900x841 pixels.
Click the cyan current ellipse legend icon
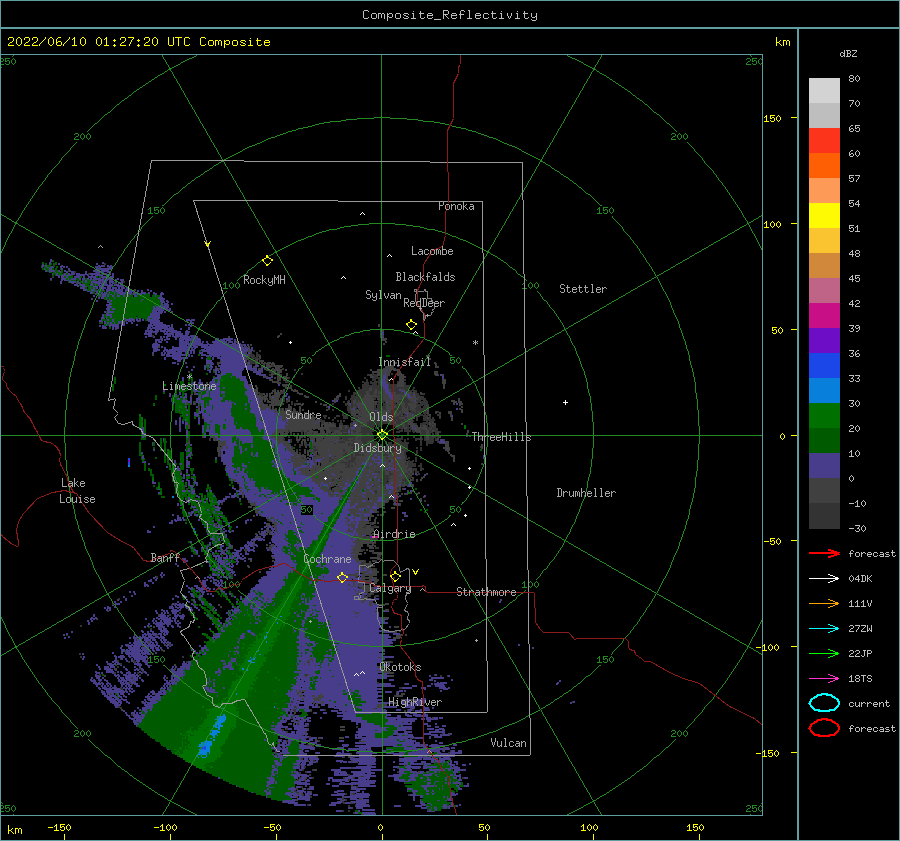tap(824, 703)
